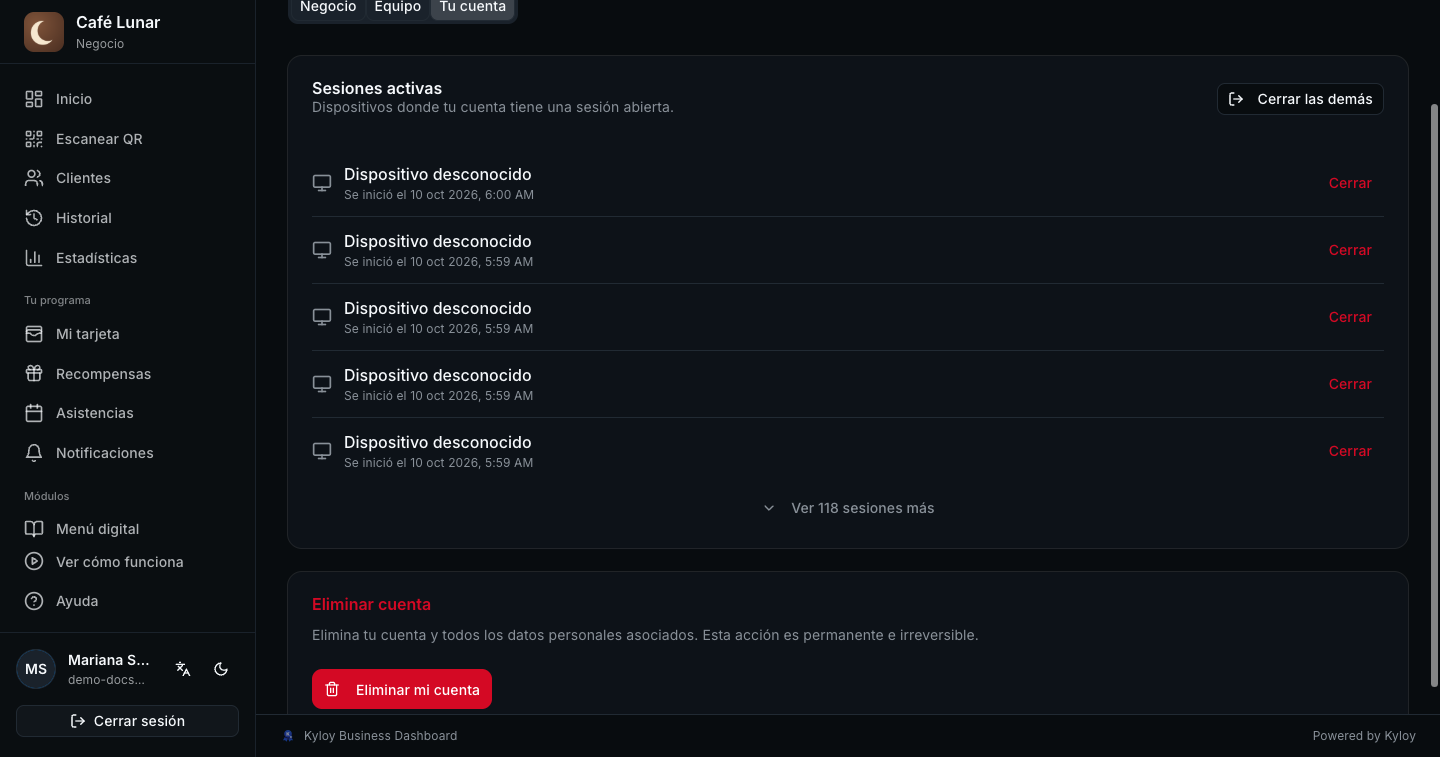
Task: Click the Cerrar sesión button
Action: point(127,721)
